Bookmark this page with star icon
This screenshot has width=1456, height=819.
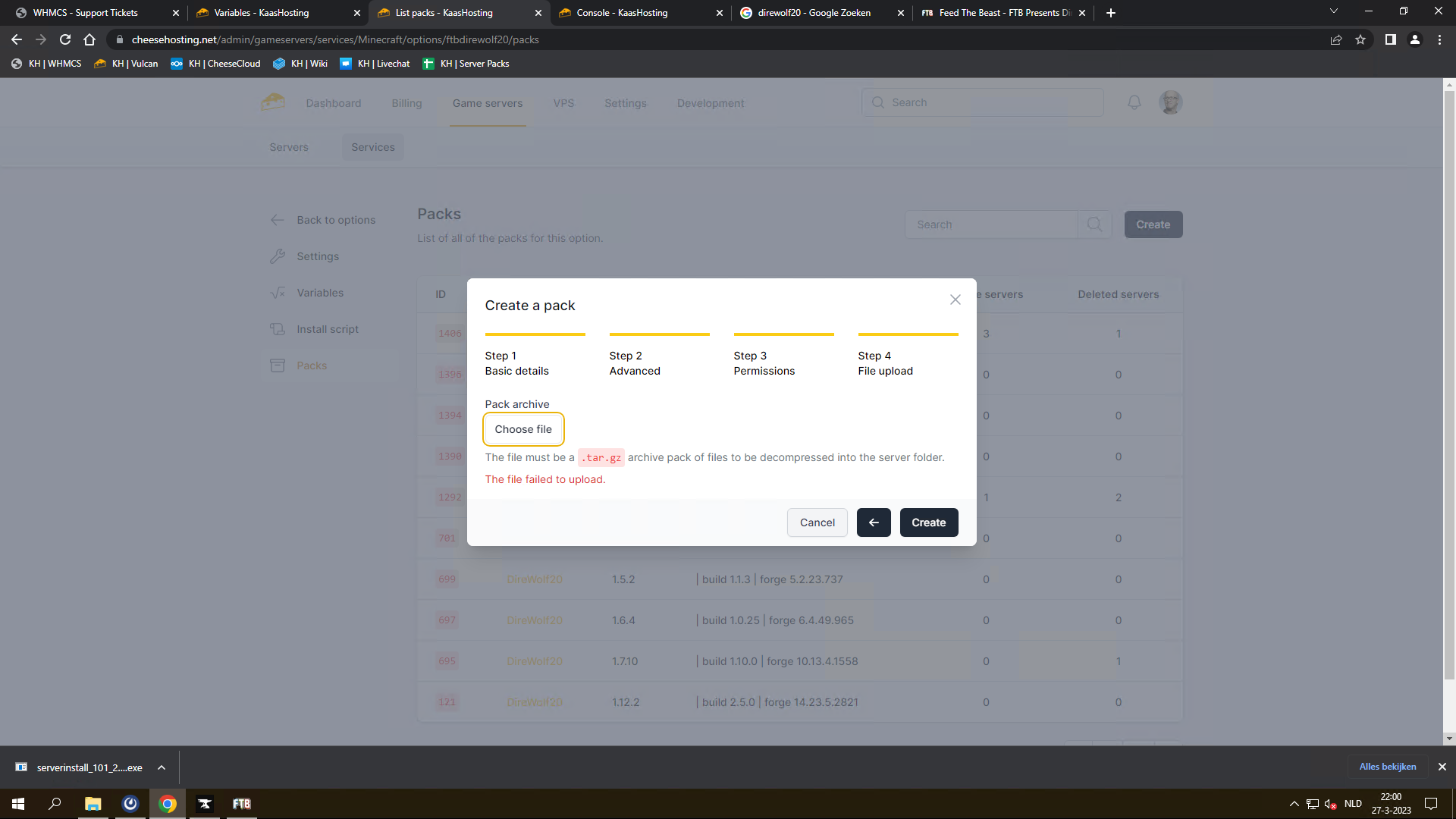coord(1360,39)
